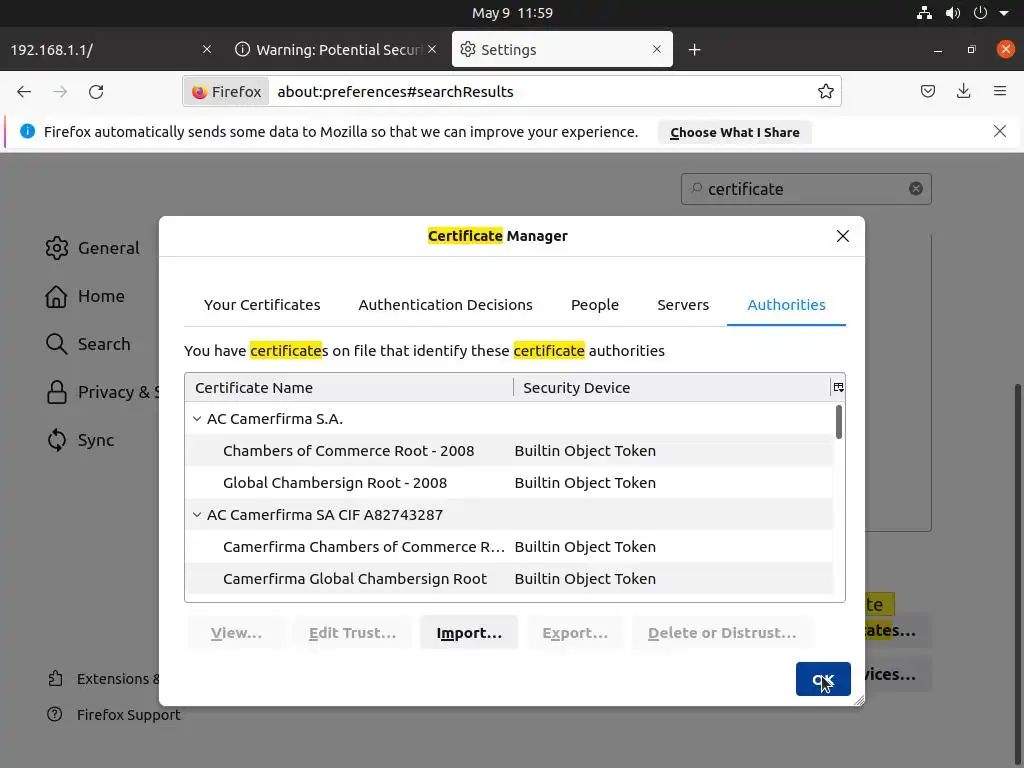This screenshot has width=1024, height=768.
Task: Bookmark this page with the star icon
Action: tap(825, 91)
